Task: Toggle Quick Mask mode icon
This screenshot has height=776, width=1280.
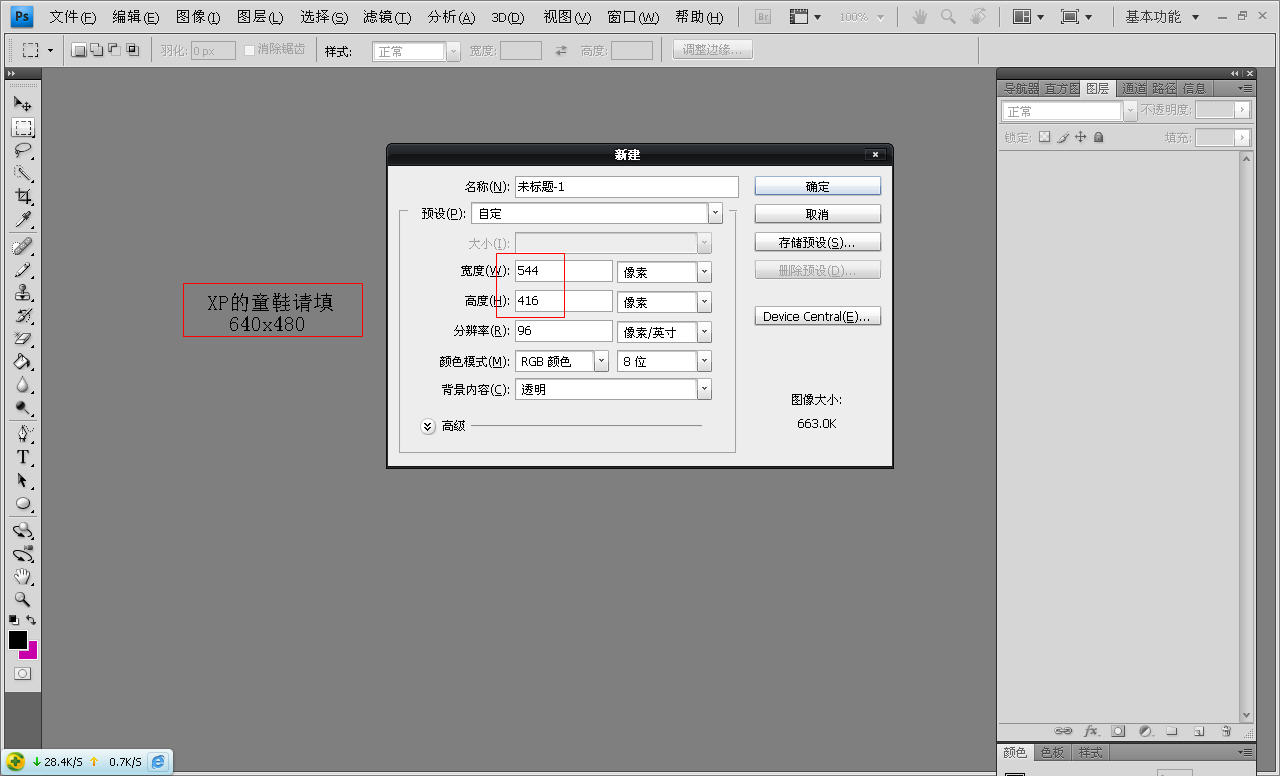Action: point(22,674)
